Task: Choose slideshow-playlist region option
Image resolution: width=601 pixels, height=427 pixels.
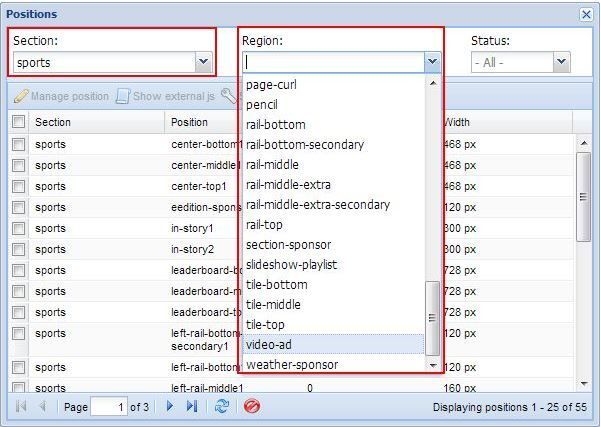Action: (x=333, y=264)
